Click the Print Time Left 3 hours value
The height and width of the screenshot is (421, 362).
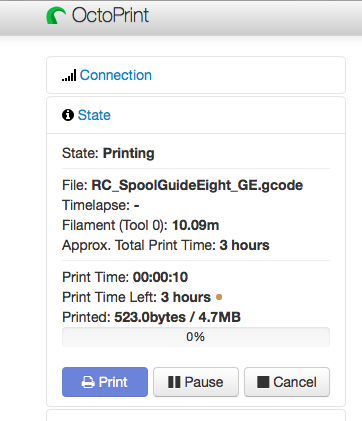click(186, 297)
